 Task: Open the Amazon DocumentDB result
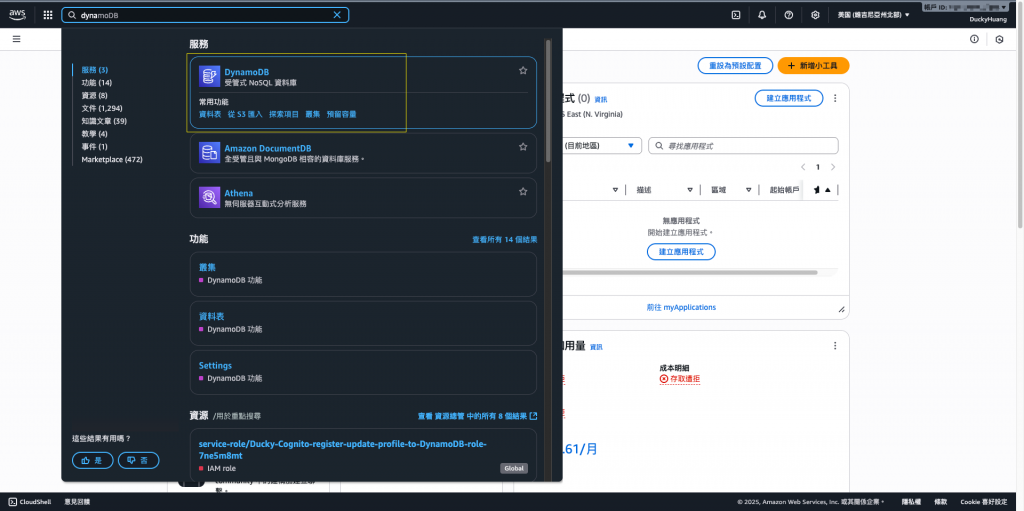tap(268, 148)
